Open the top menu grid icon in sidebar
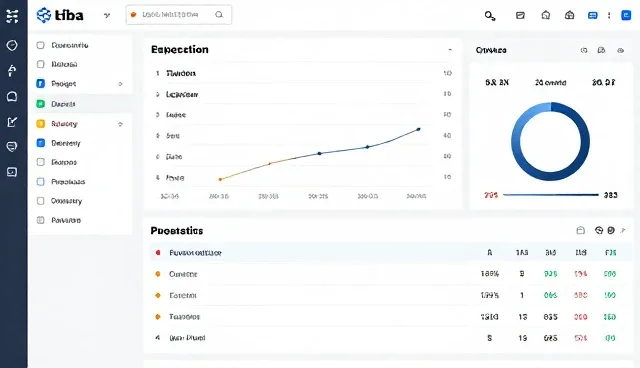 [x=12, y=16]
